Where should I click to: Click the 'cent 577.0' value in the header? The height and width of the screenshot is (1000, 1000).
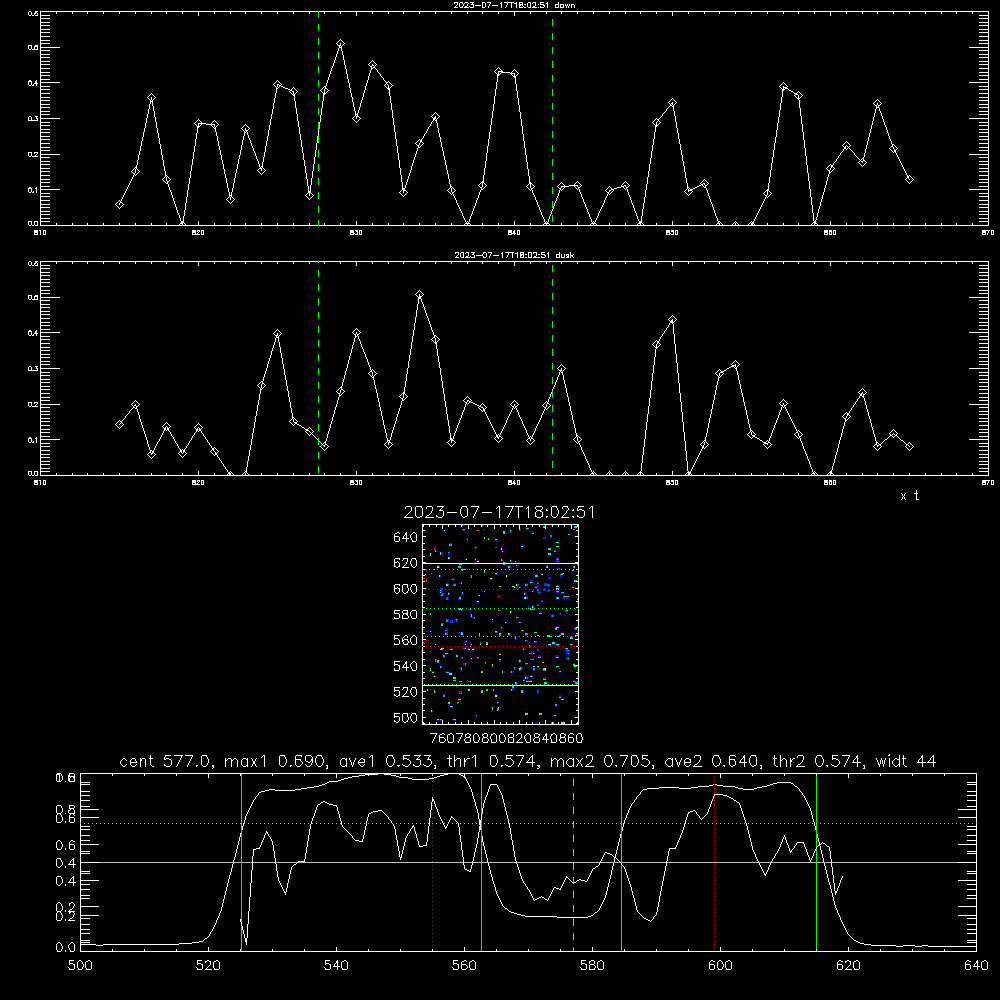click(167, 761)
